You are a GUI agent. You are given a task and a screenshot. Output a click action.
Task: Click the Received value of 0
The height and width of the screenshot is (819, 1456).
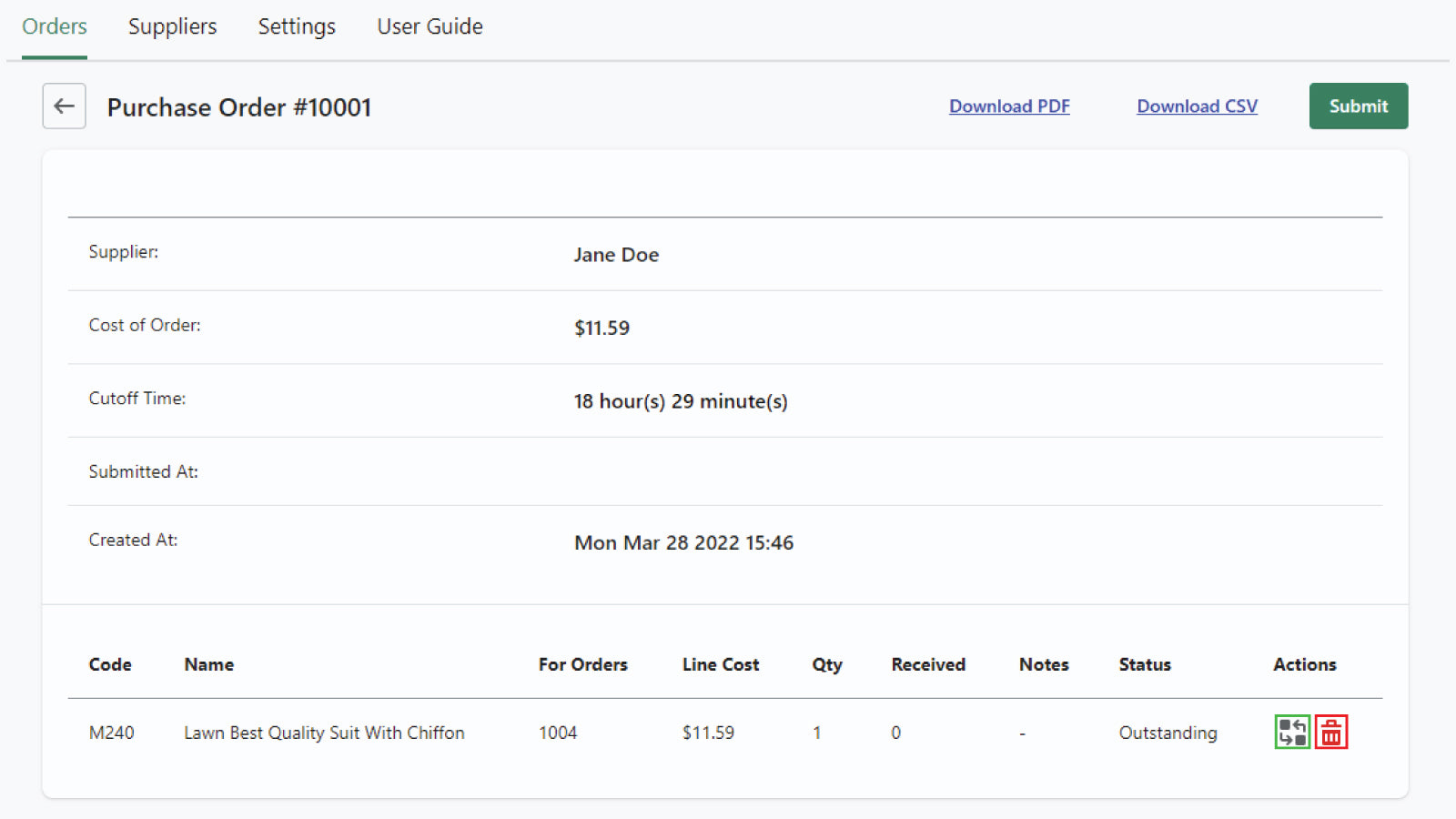(x=895, y=733)
